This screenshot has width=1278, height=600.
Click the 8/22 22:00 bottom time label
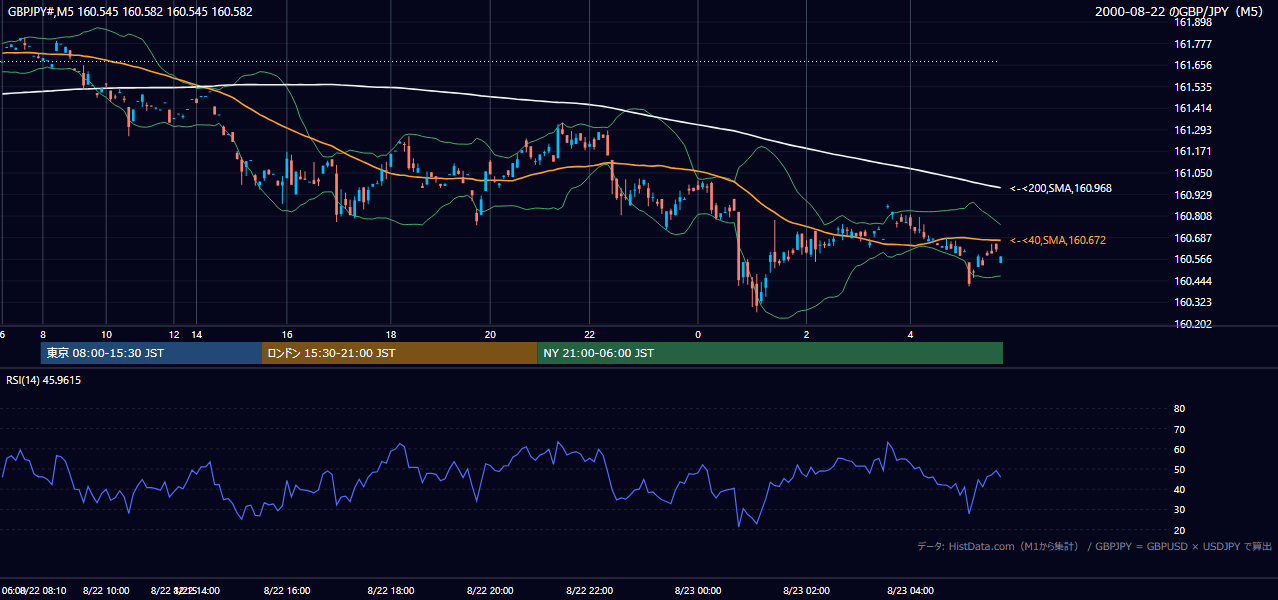[589, 590]
